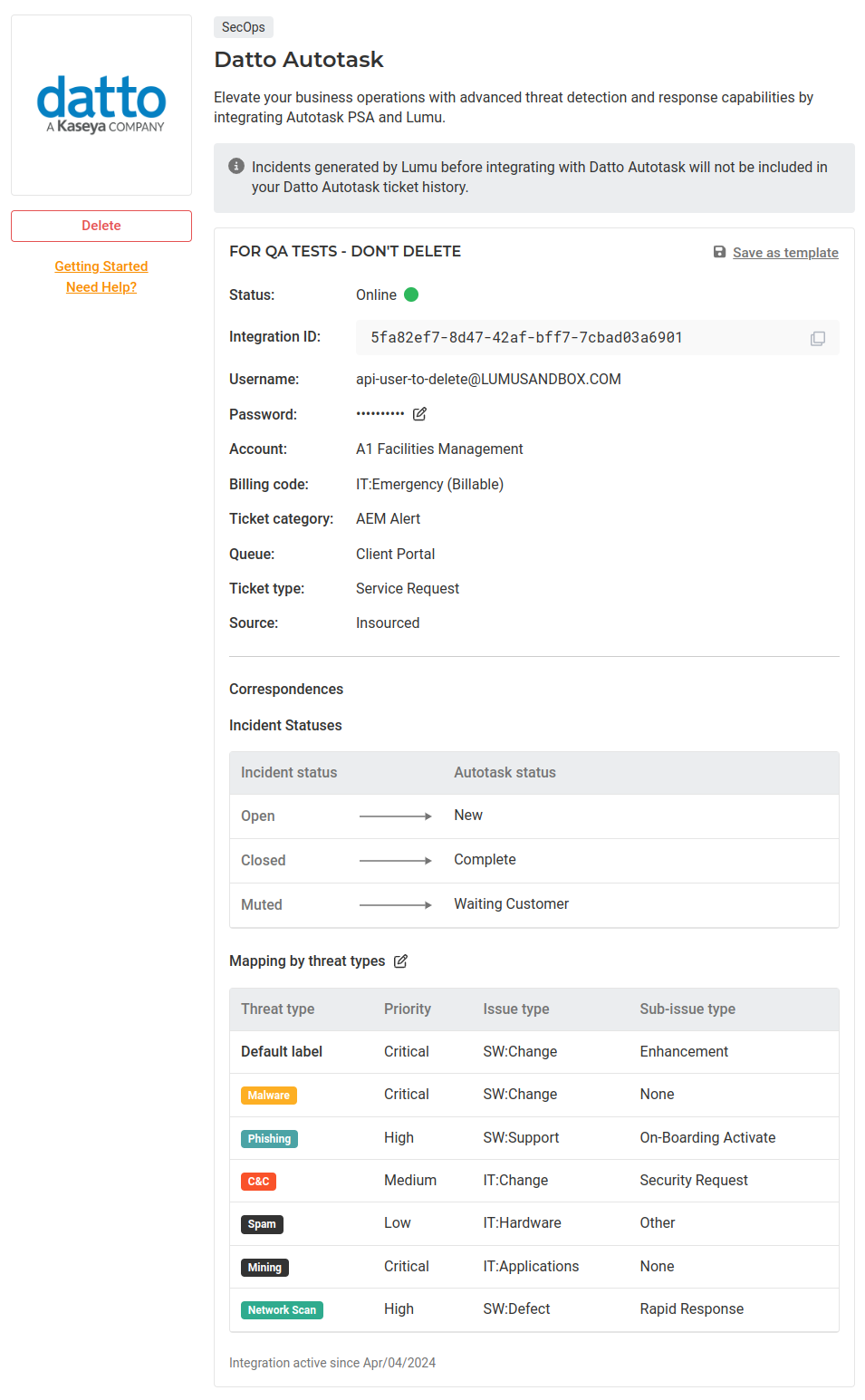
Task: Delete the Datto Autotask integration
Action: pyautogui.click(x=101, y=226)
